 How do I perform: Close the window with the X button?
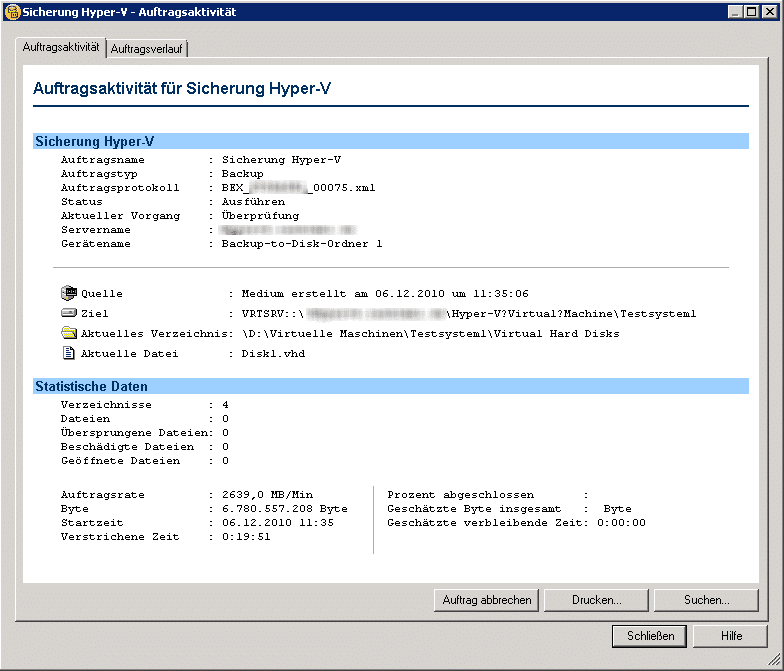pos(770,12)
